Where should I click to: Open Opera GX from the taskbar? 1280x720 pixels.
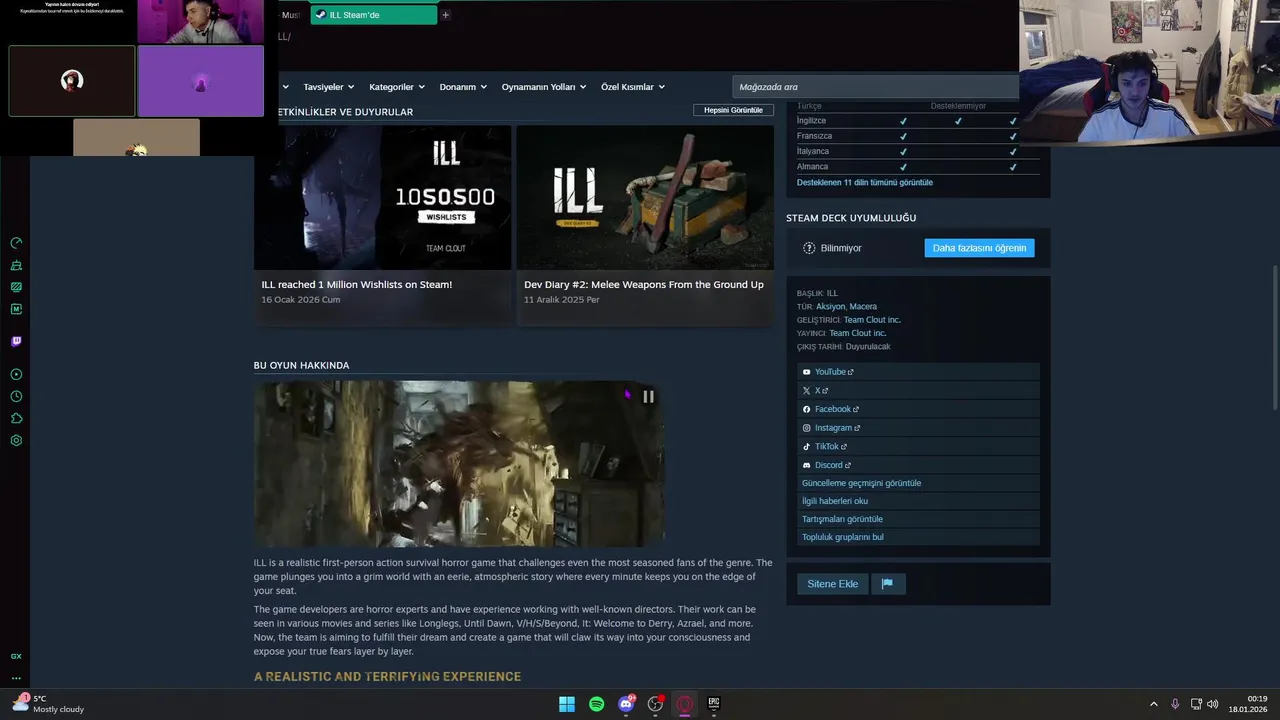685,704
